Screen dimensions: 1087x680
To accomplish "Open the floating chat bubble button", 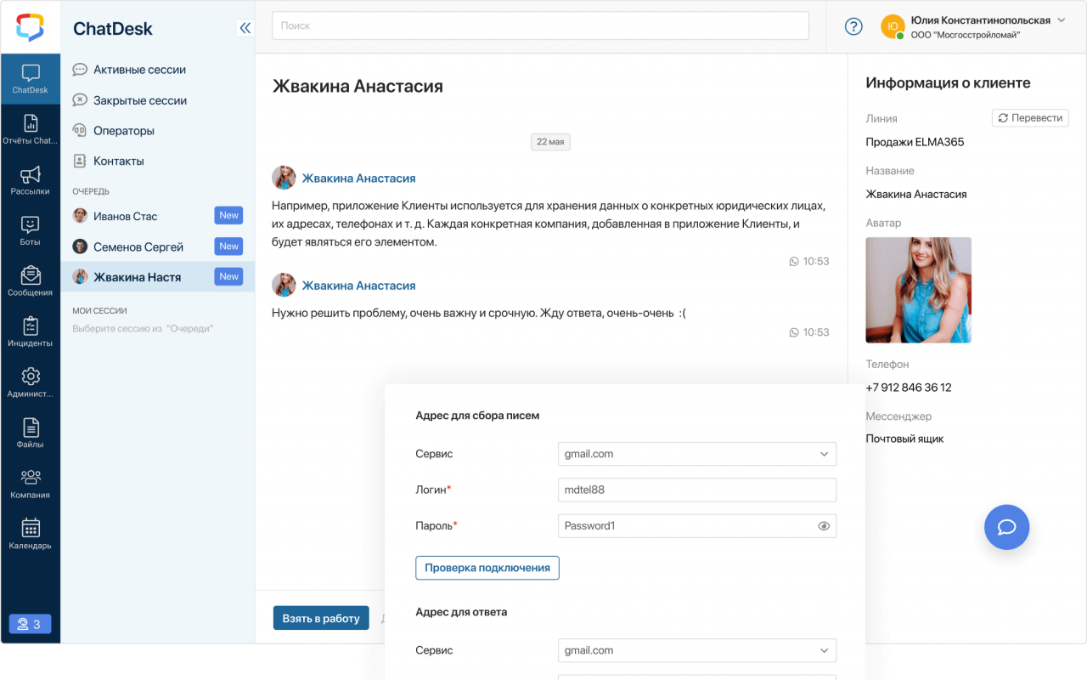I will click(x=1006, y=527).
